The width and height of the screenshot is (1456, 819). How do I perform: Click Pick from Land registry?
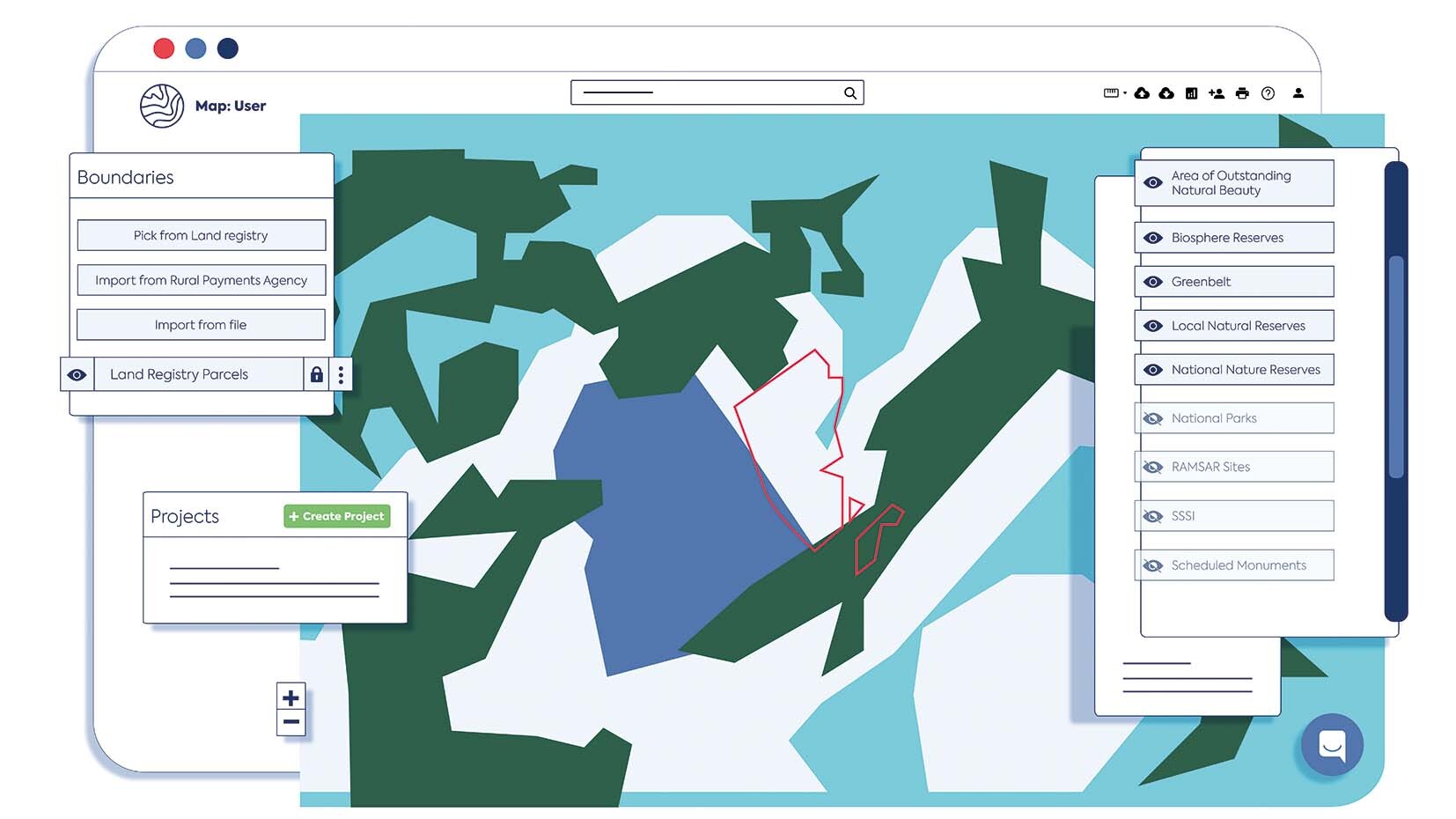pyautogui.click(x=201, y=235)
